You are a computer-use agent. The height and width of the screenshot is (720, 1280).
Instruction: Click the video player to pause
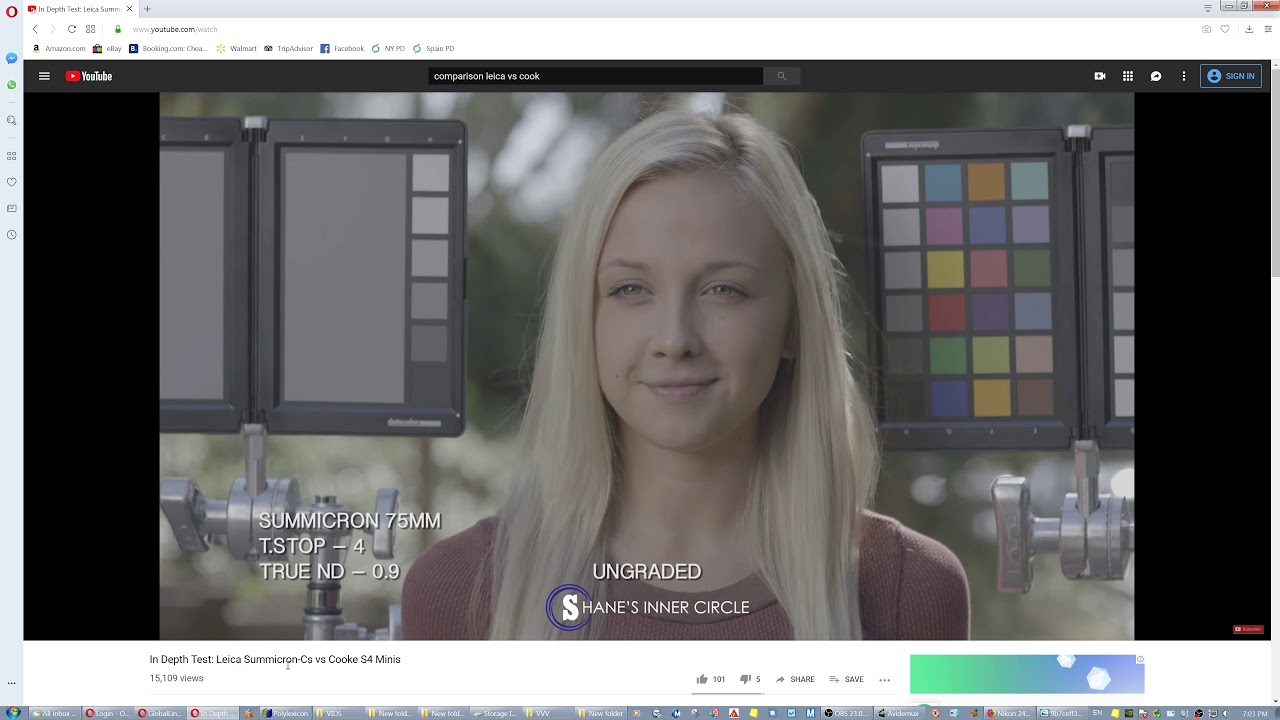[646, 366]
